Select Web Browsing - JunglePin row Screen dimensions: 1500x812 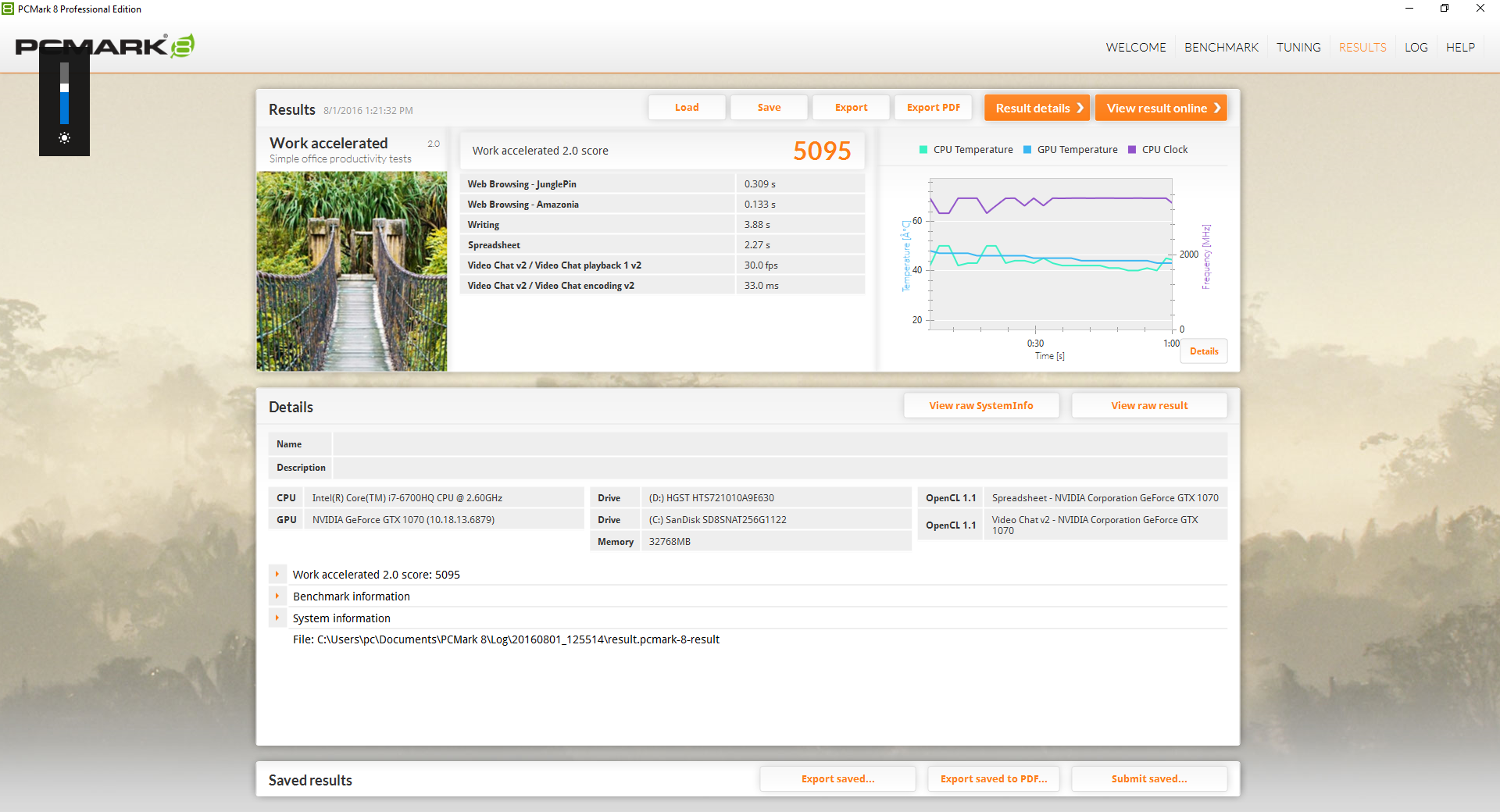click(662, 183)
